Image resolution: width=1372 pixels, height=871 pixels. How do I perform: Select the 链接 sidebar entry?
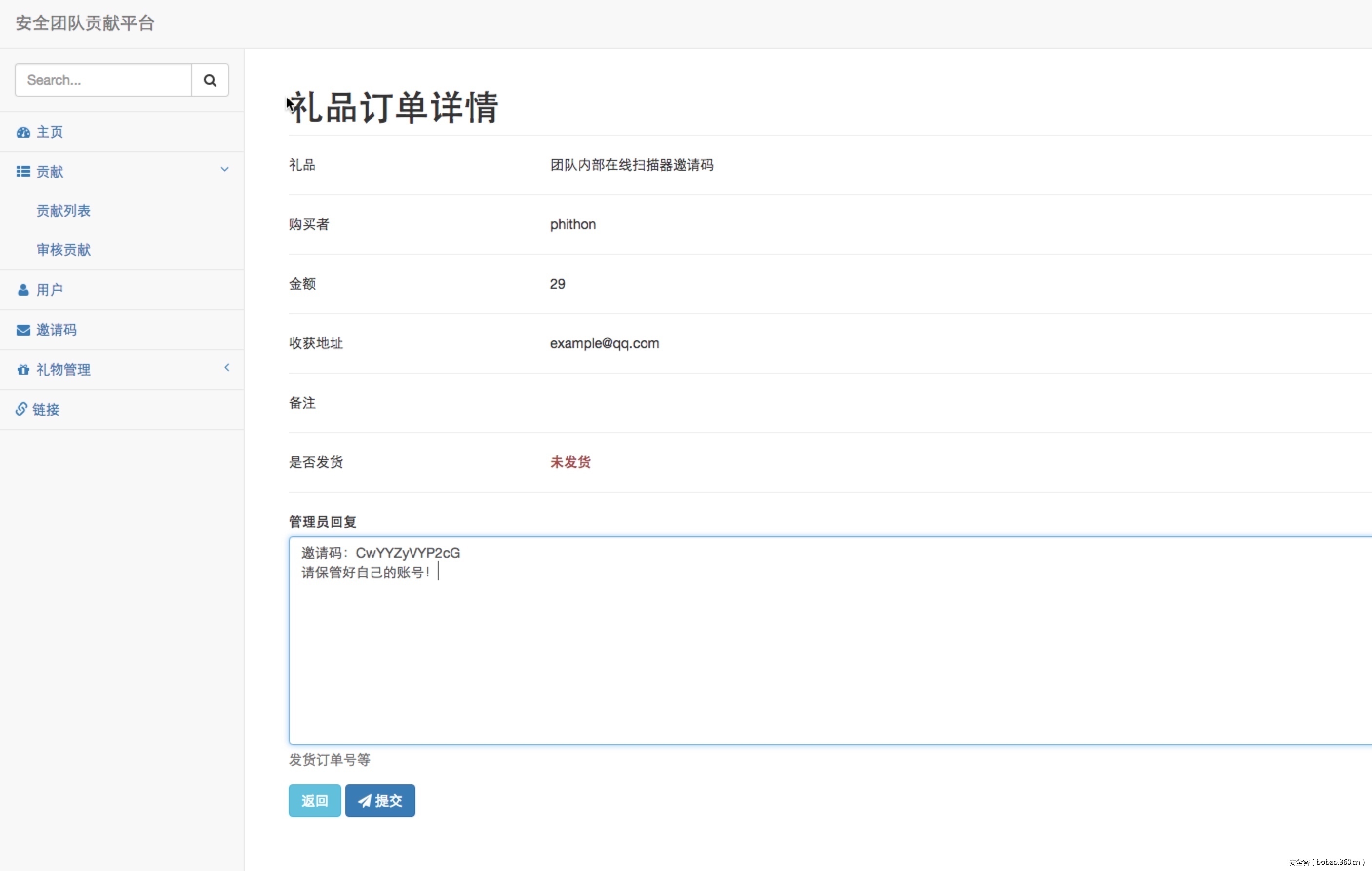coord(45,409)
